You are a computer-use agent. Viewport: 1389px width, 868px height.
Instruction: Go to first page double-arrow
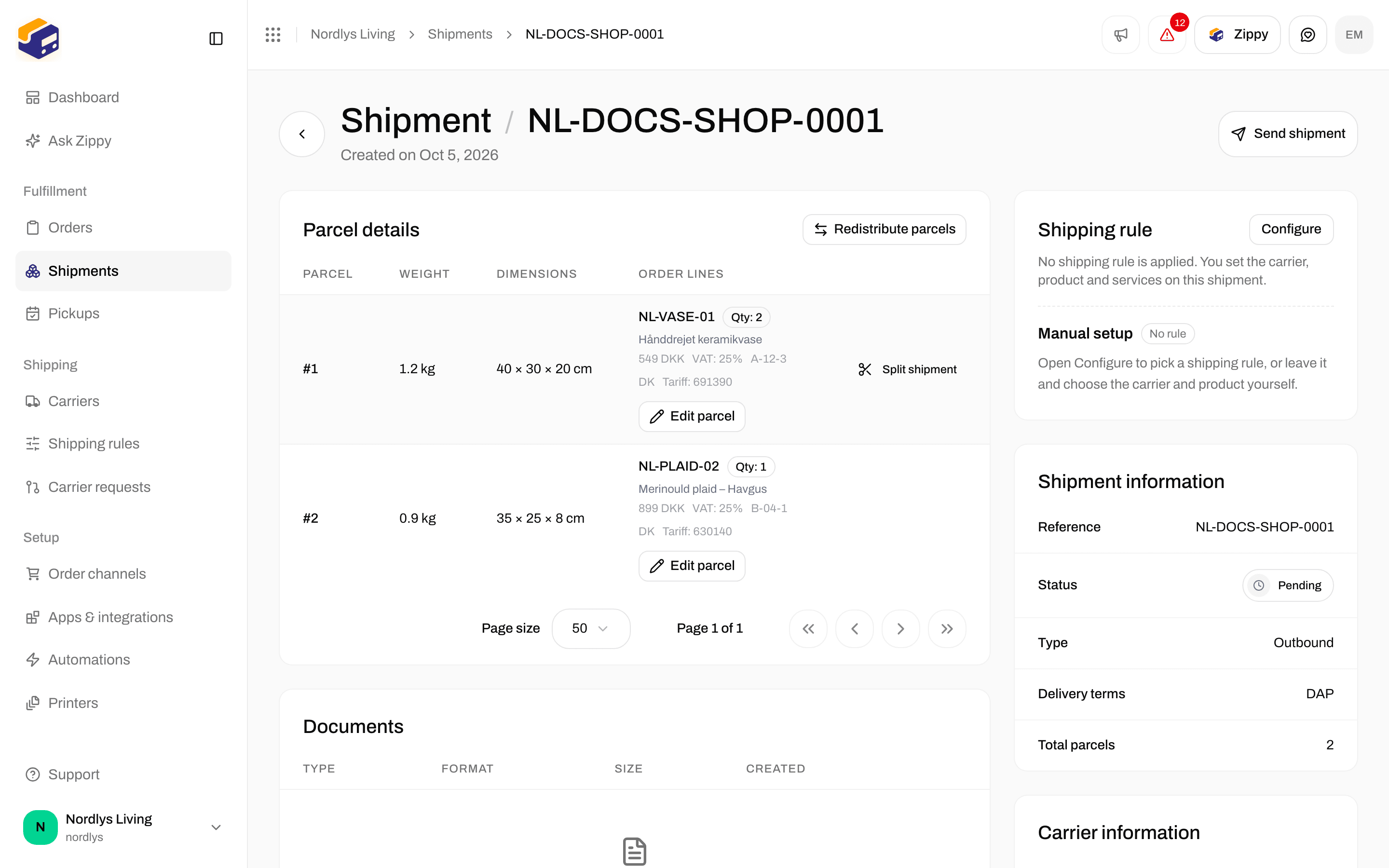808,629
